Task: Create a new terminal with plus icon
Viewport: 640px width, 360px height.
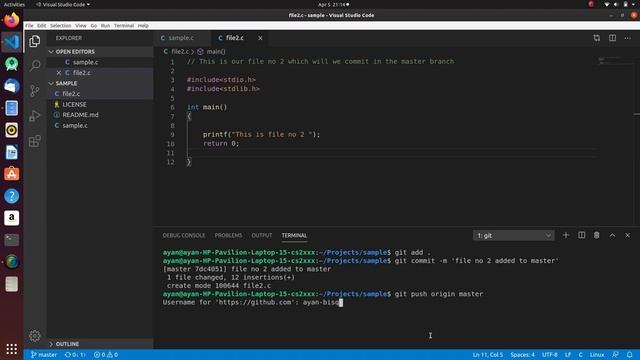Action: tap(566, 235)
